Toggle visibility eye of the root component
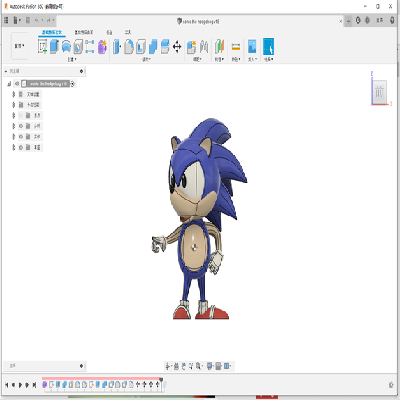Screen dimensions: 400x400 click(17, 83)
